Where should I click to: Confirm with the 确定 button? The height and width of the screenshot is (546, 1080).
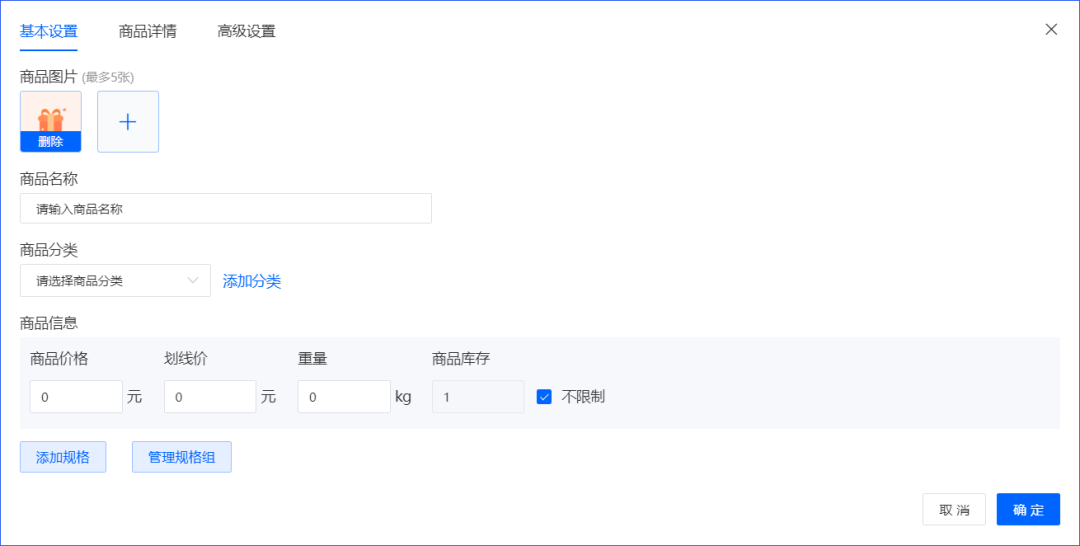point(1028,510)
